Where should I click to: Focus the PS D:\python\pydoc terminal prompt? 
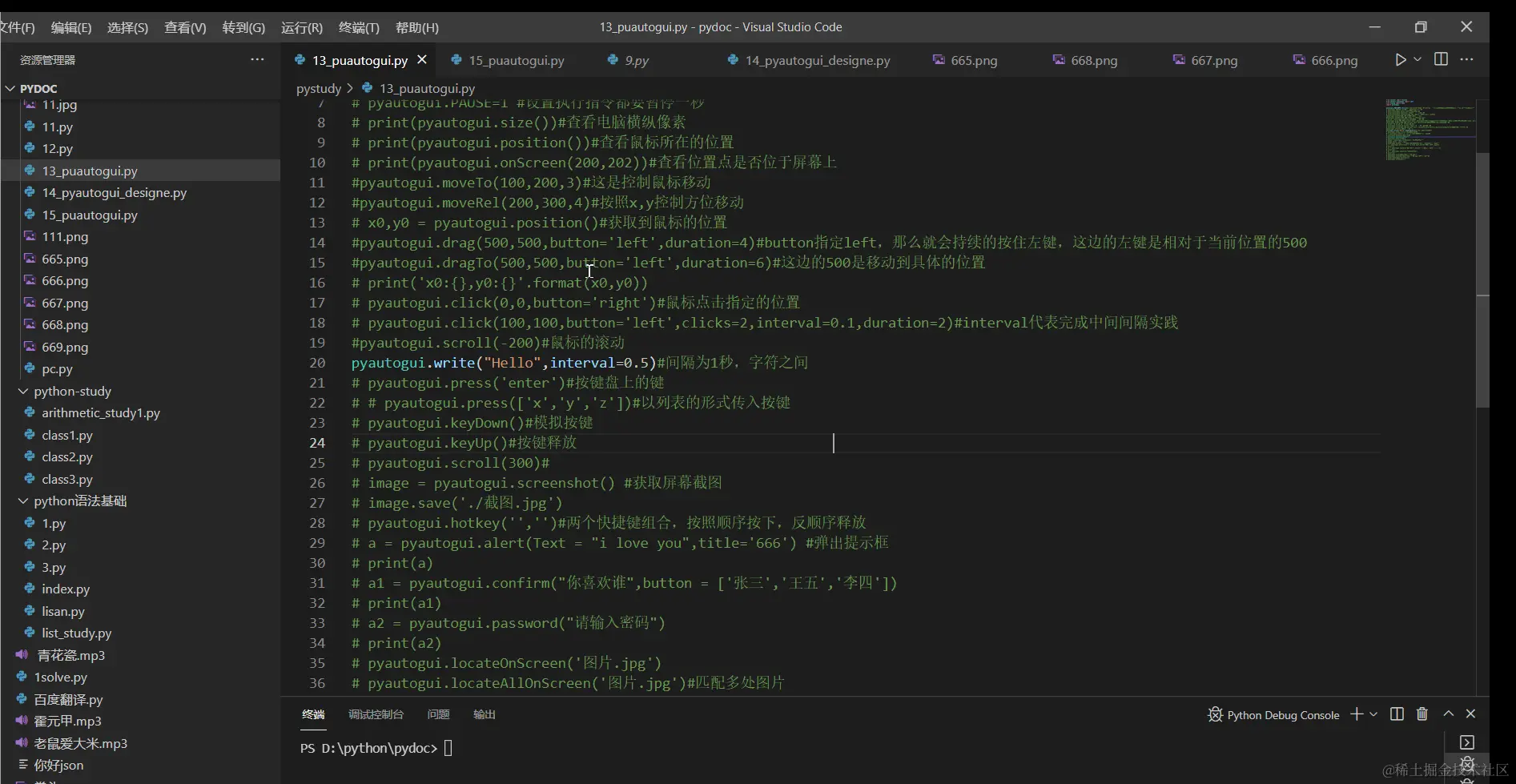tap(376, 748)
